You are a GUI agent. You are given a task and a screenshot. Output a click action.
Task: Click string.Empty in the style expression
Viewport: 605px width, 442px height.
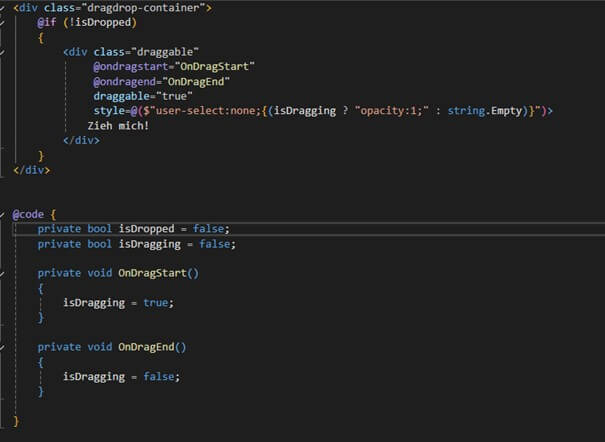click(x=485, y=111)
